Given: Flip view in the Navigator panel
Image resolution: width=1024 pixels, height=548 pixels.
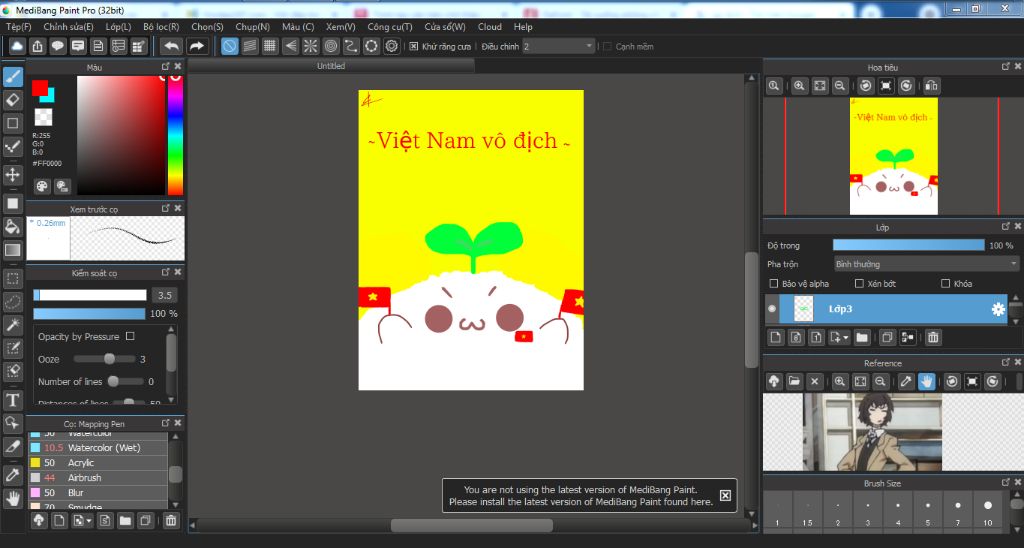Looking at the screenshot, I should coord(932,86).
